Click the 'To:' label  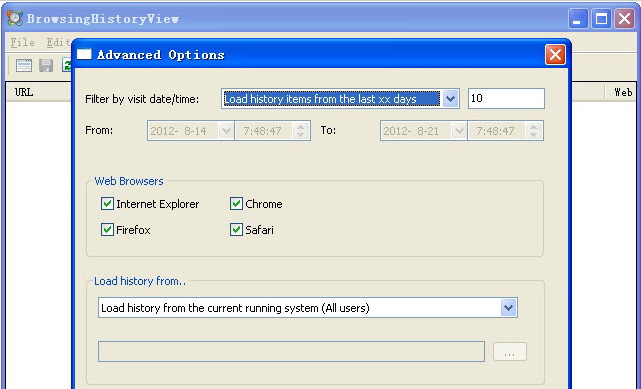click(x=328, y=130)
